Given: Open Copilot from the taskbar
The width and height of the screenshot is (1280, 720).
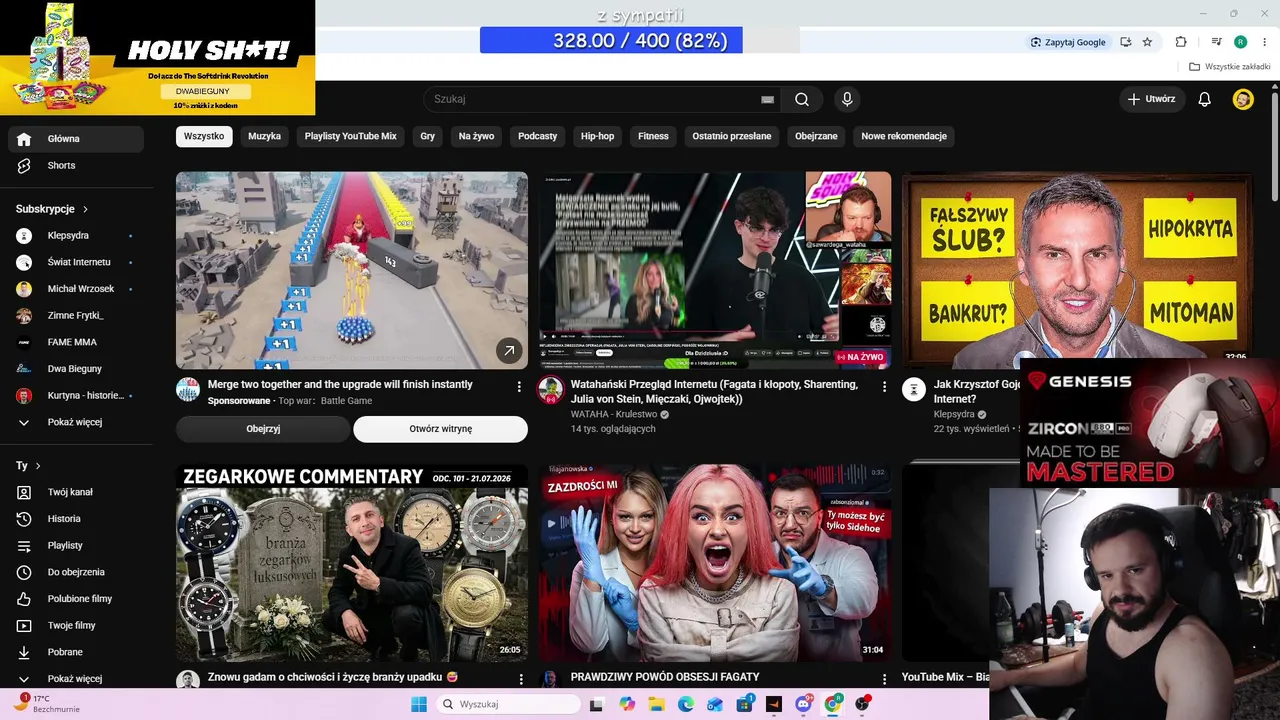Looking at the screenshot, I should pos(627,704).
